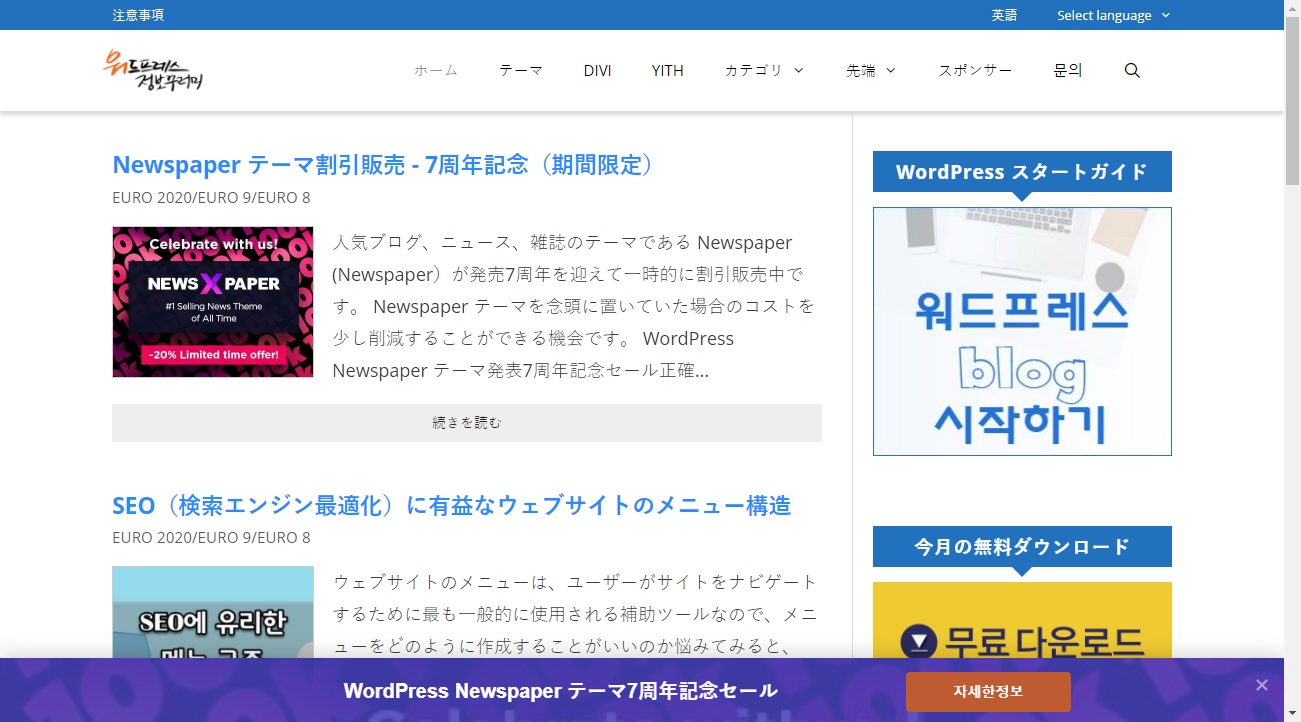Switch to 英語 in the top bar

tap(1004, 15)
